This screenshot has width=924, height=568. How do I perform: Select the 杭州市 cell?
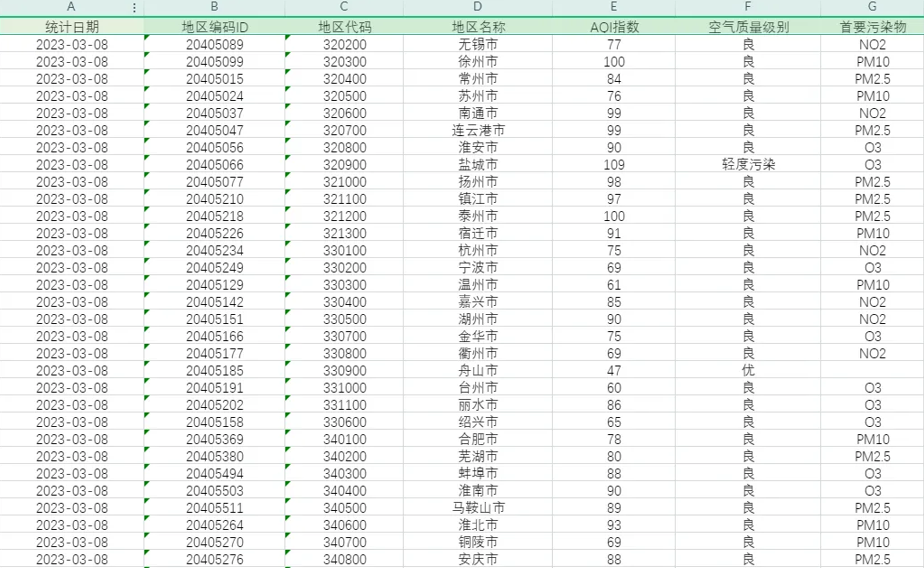(478, 250)
